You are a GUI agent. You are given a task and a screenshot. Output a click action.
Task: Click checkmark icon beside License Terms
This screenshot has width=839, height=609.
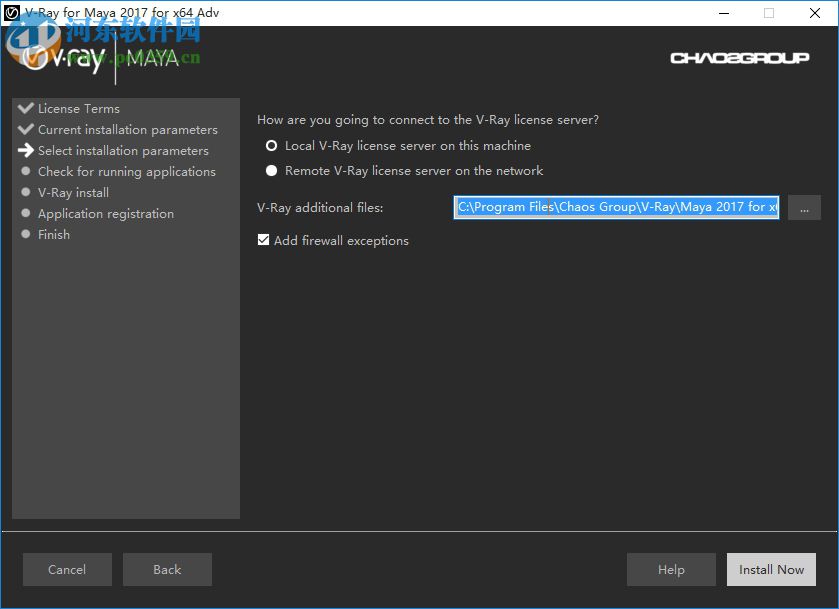26,108
